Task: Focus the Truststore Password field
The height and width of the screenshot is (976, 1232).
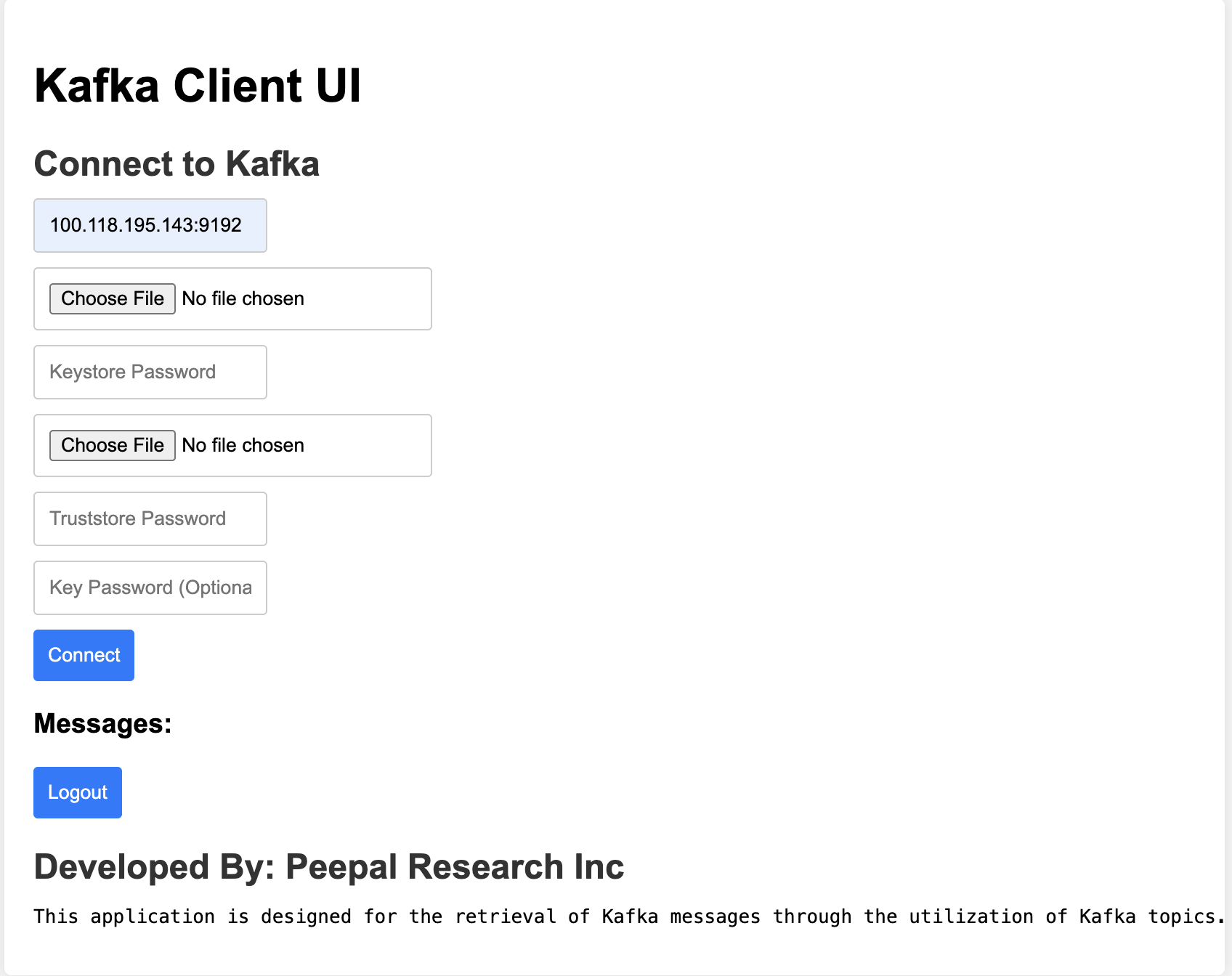Action: 150,518
